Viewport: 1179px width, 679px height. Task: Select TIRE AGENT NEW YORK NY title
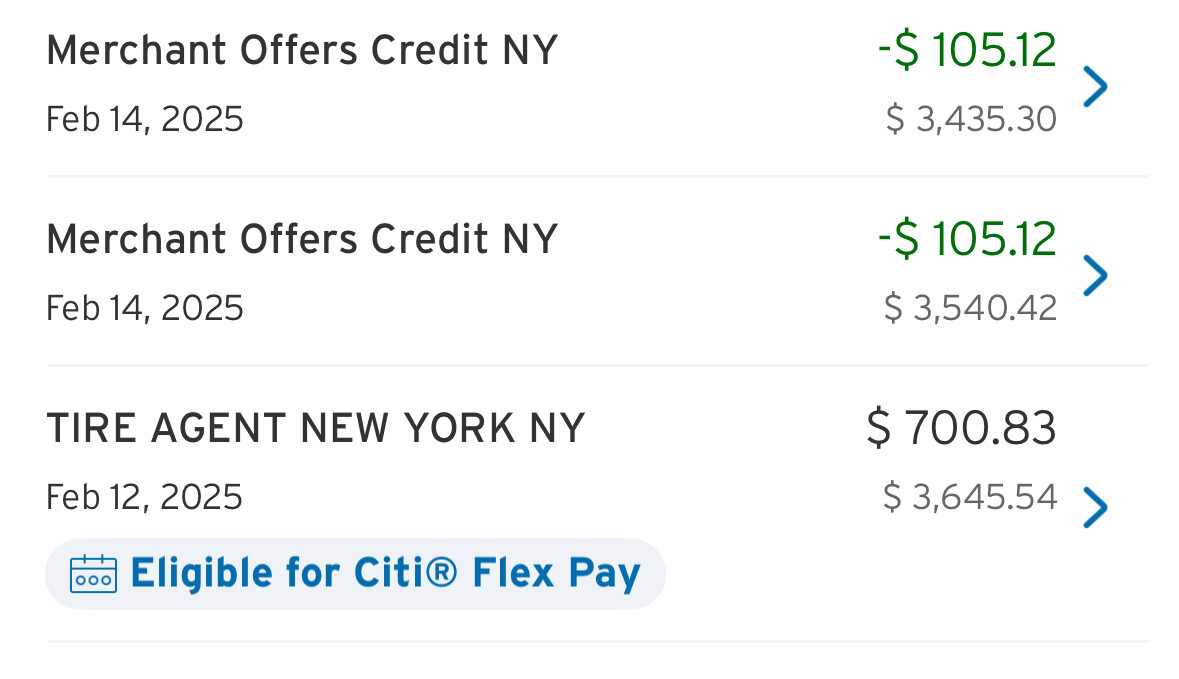pos(315,429)
